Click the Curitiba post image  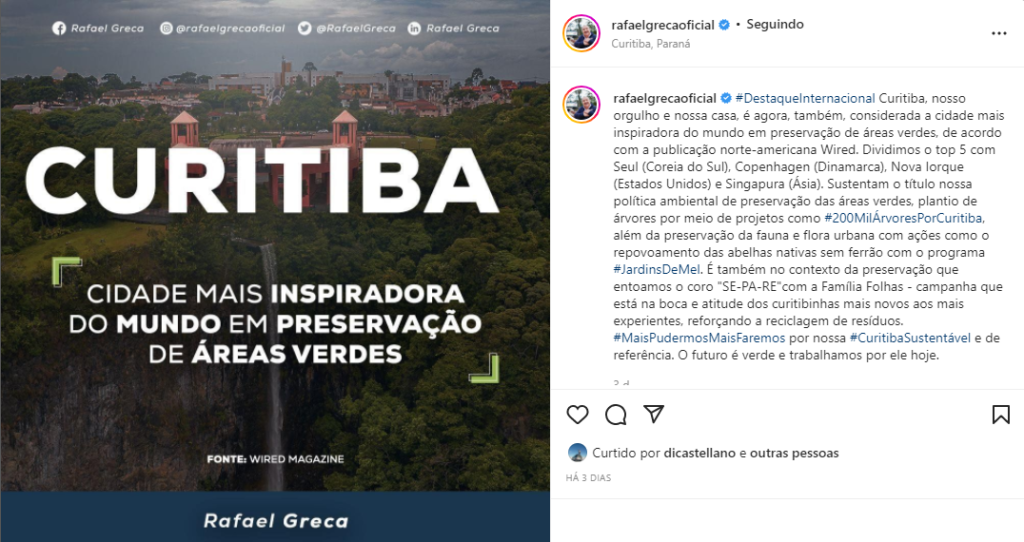pyautogui.click(x=275, y=271)
